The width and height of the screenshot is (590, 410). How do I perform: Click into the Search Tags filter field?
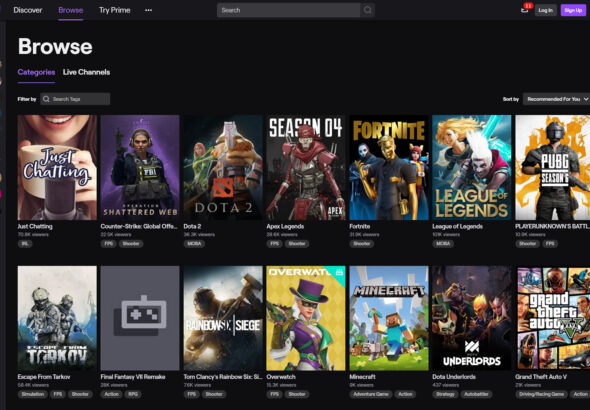point(75,99)
